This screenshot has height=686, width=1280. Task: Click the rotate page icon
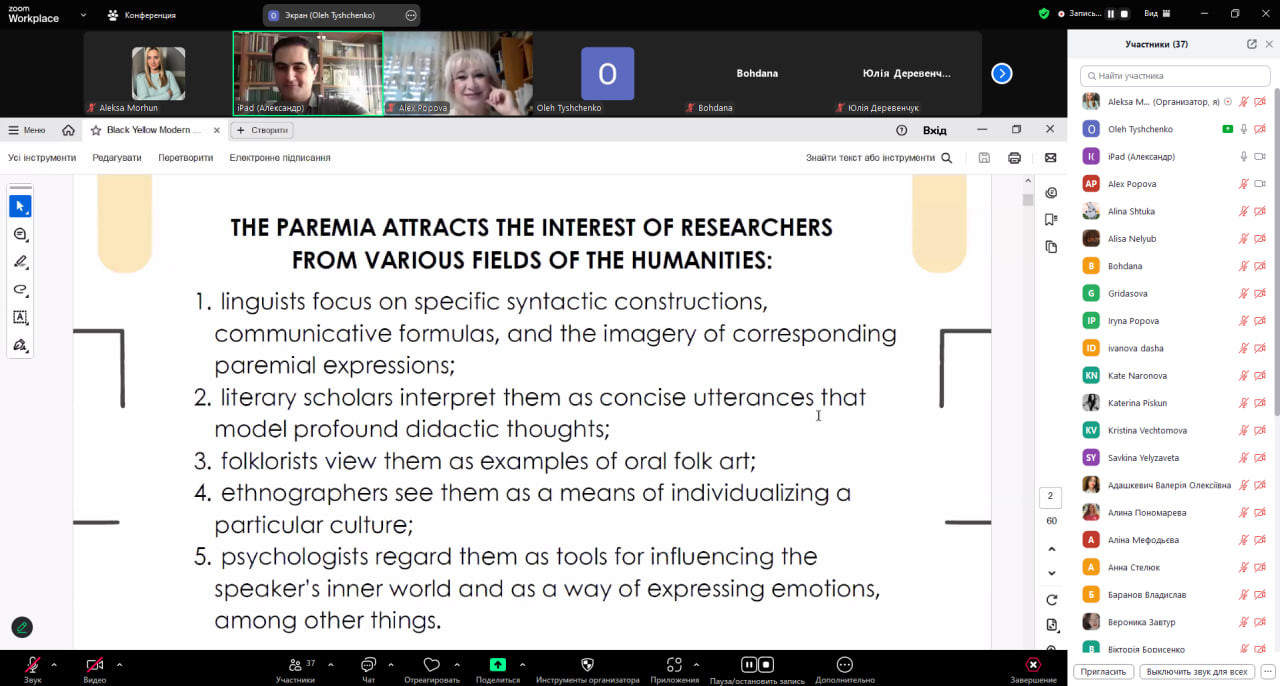(1051, 600)
